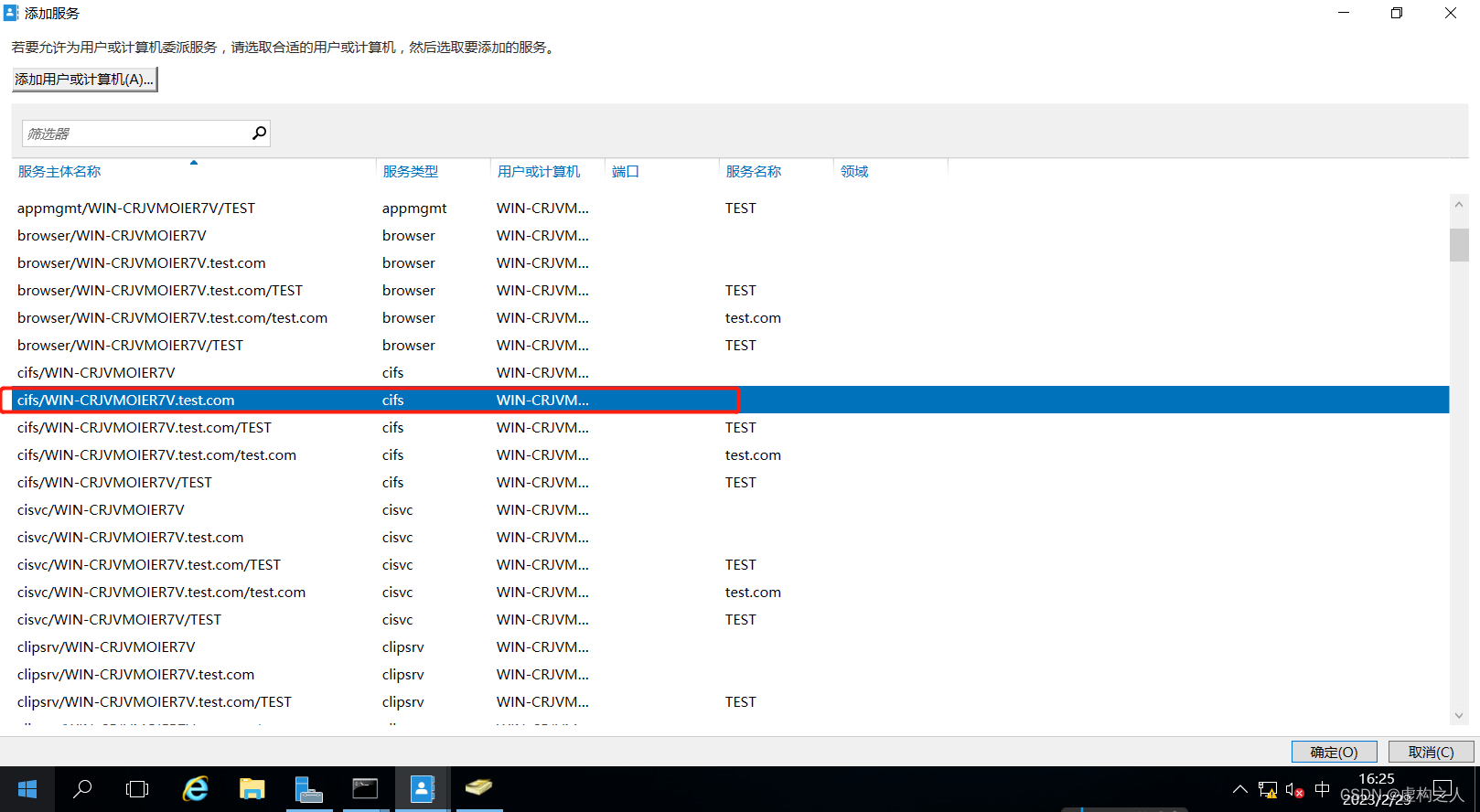This screenshot has width=1480, height=812.
Task: Select appmgmt/WIN-CRJVMOIER7V/TEST row
Action: 730,208
